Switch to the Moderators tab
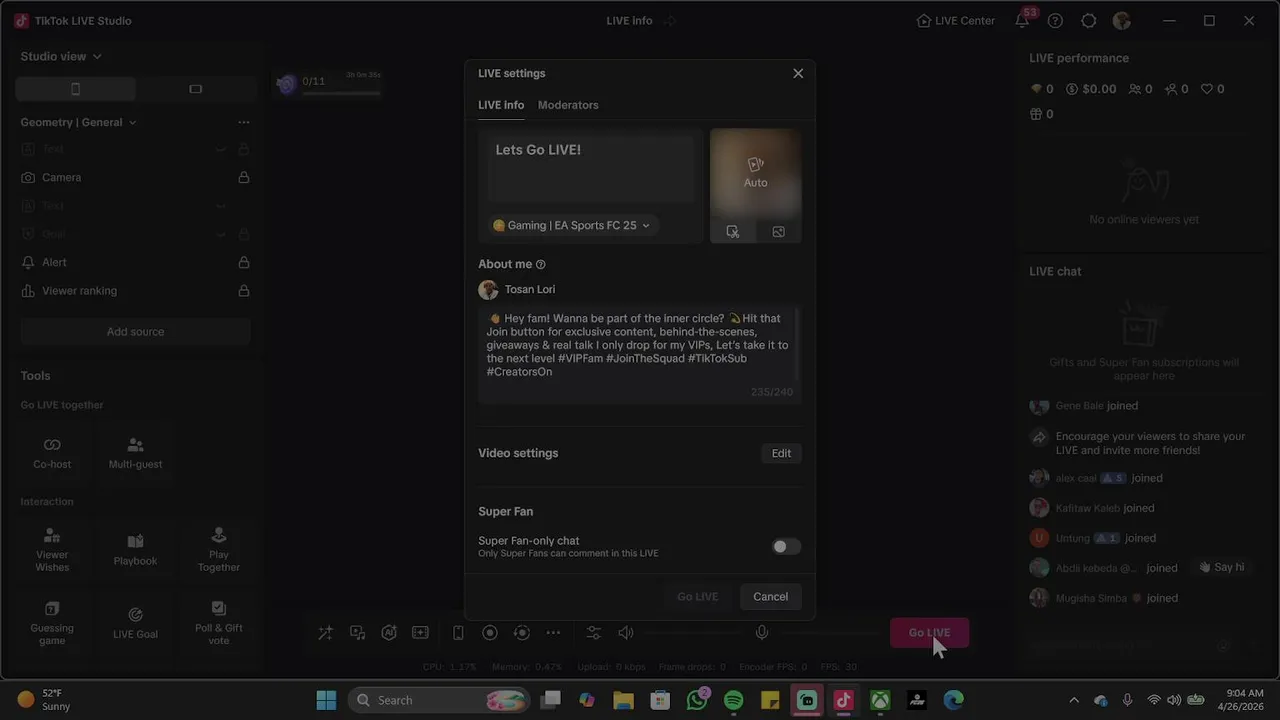This screenshot has width=1280, height=720. click(568, 105)
